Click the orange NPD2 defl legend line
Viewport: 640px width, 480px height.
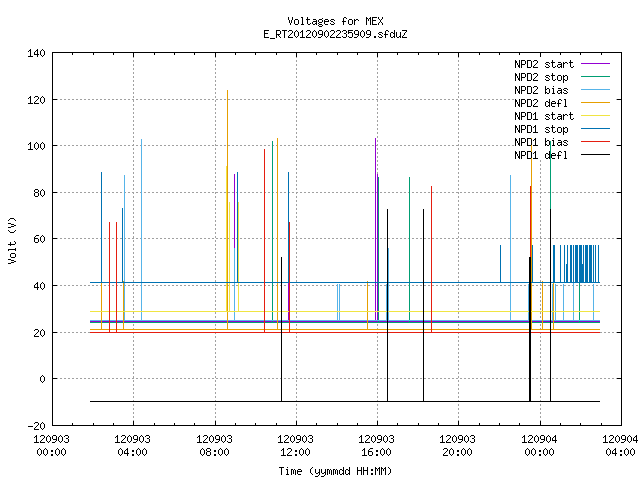tap(596, 102)
